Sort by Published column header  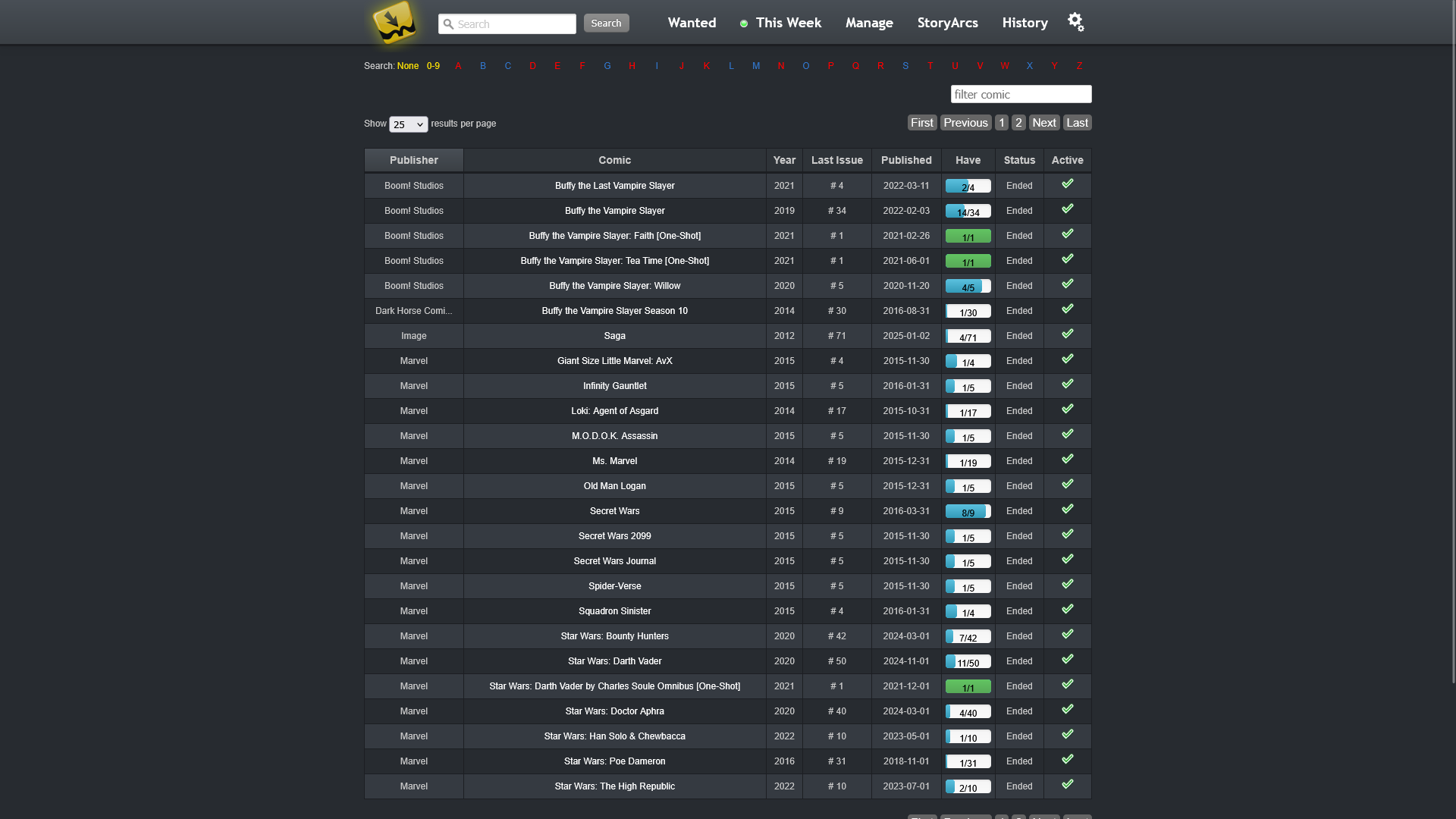[x=906, y=160]
